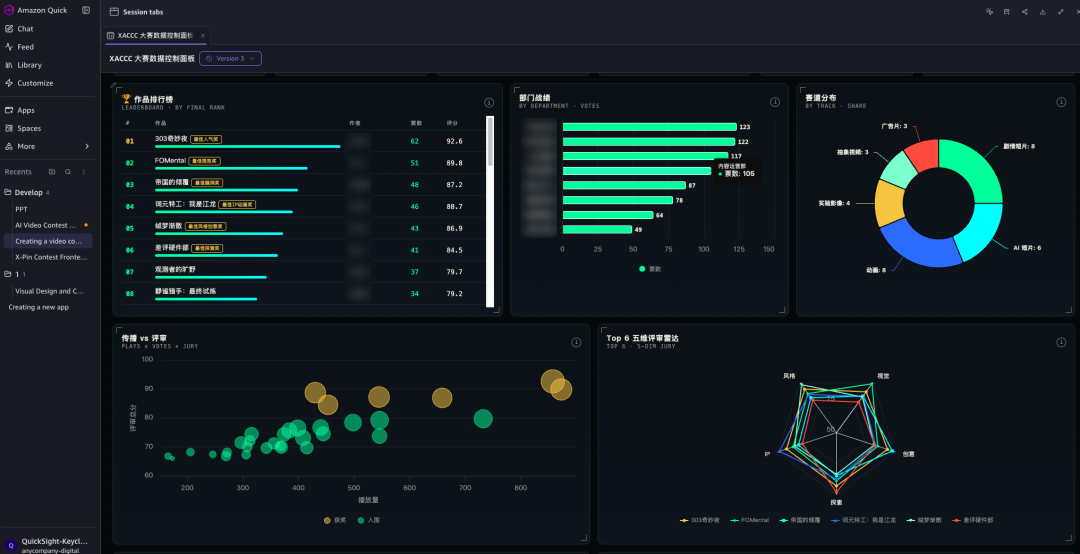This screenshot has width=1080, height=554.
Task: Click the 最佳人气奖 badge
Action: 206,139
